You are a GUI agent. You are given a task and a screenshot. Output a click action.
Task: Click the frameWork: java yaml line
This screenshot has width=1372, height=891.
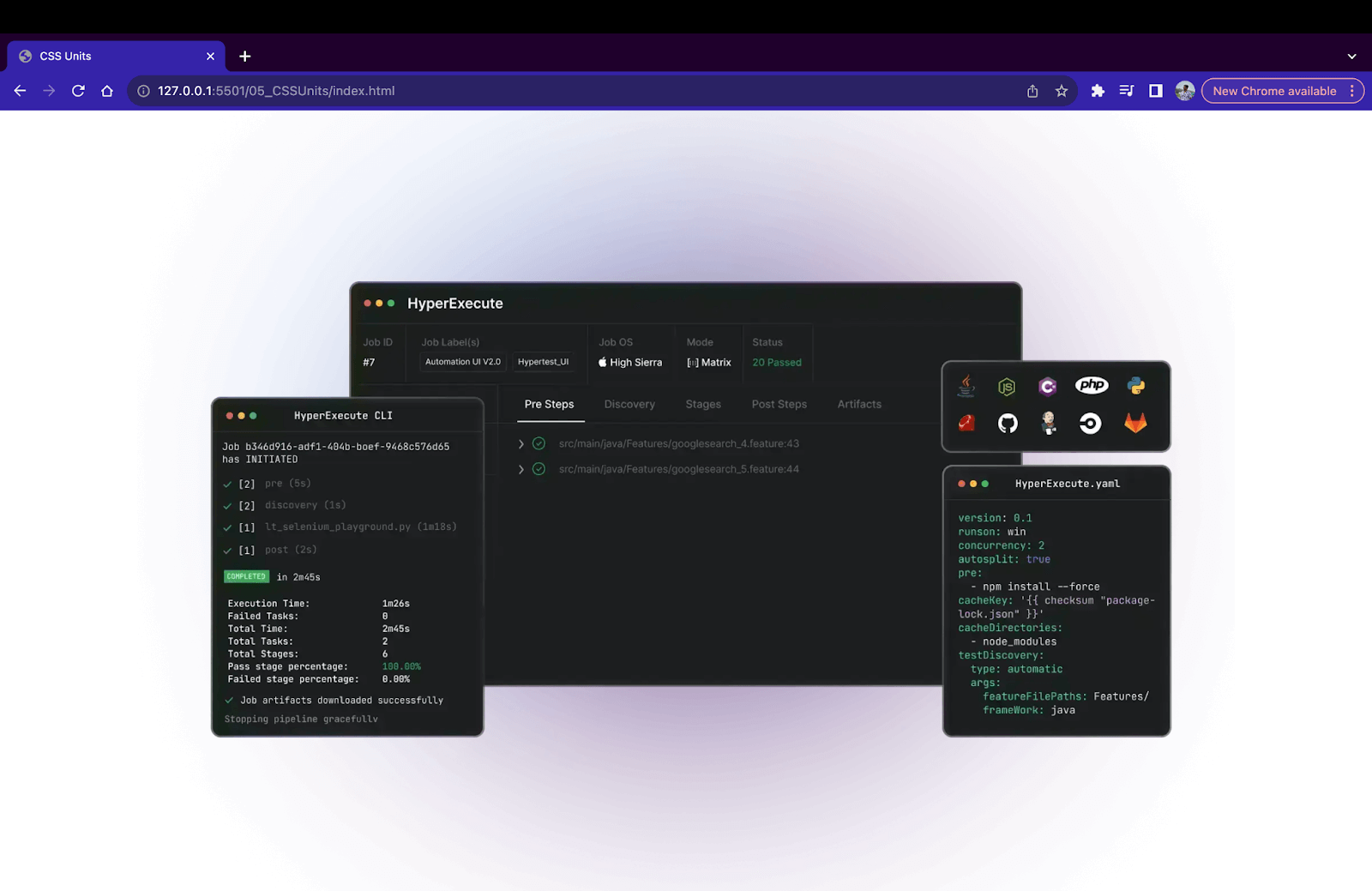[1029, 710]
